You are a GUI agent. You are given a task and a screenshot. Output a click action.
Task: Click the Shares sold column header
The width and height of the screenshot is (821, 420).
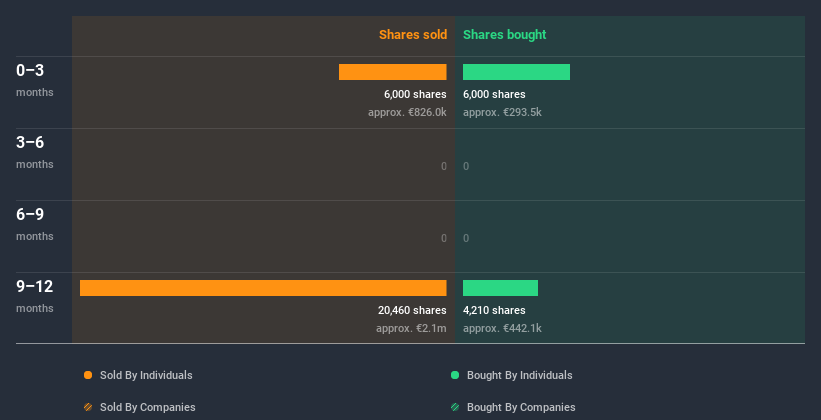(x=413, y=35)
